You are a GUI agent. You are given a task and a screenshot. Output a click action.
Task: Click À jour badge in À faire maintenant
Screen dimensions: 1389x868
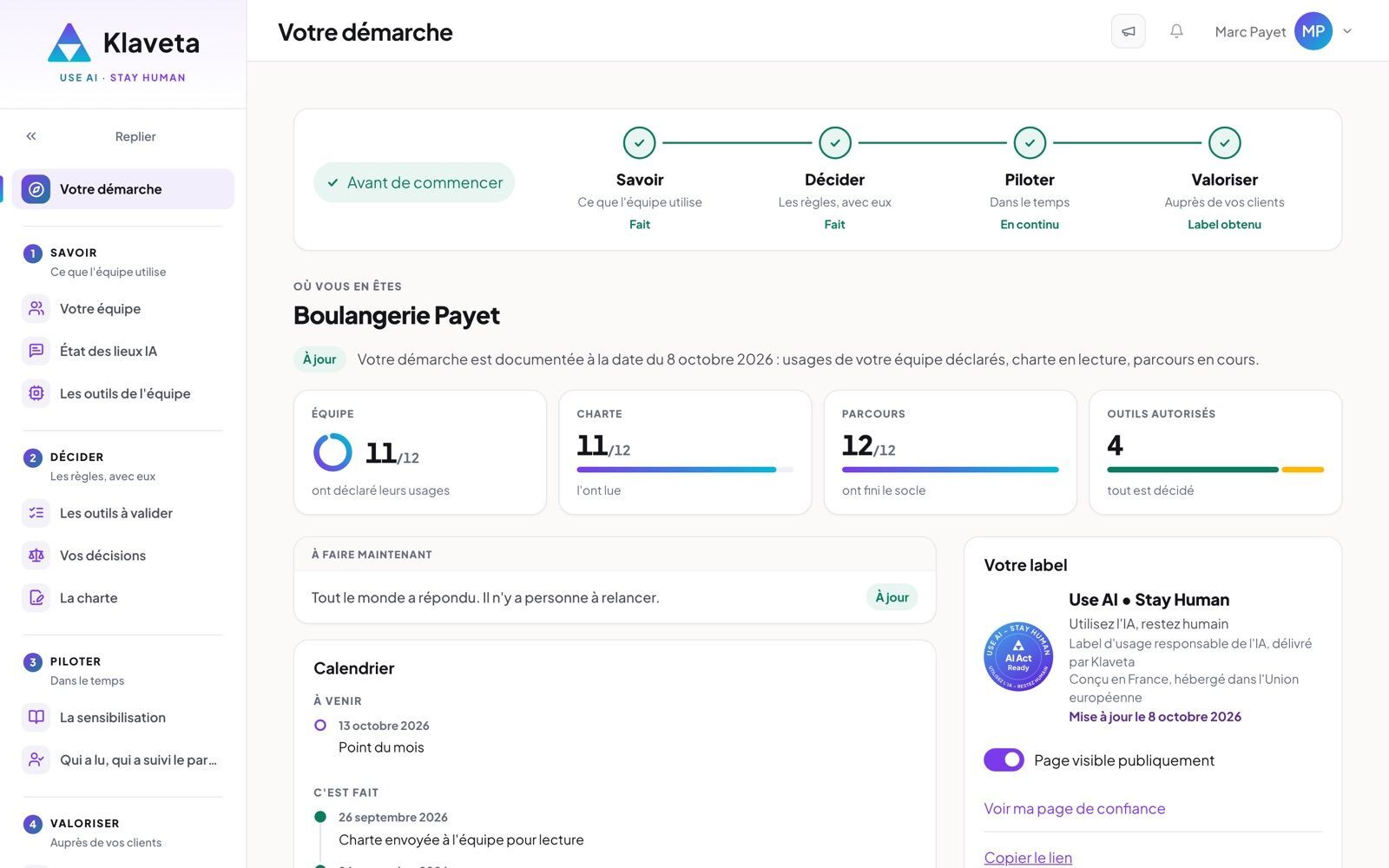[892, 597]
